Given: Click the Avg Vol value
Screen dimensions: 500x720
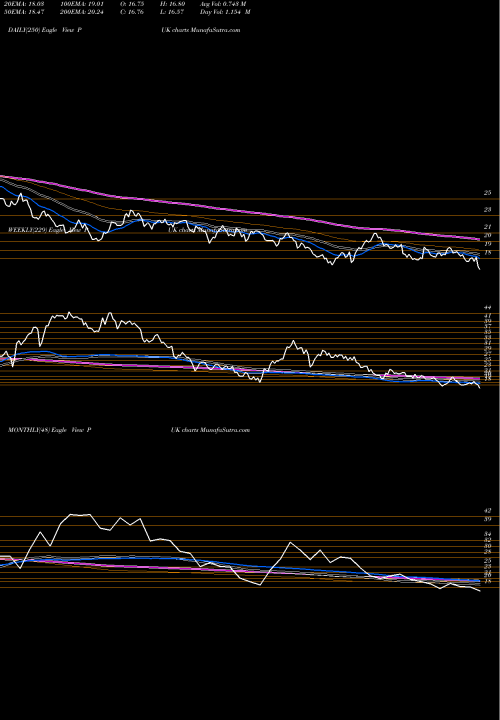Looking at the screenshot, I should (224, 4).
